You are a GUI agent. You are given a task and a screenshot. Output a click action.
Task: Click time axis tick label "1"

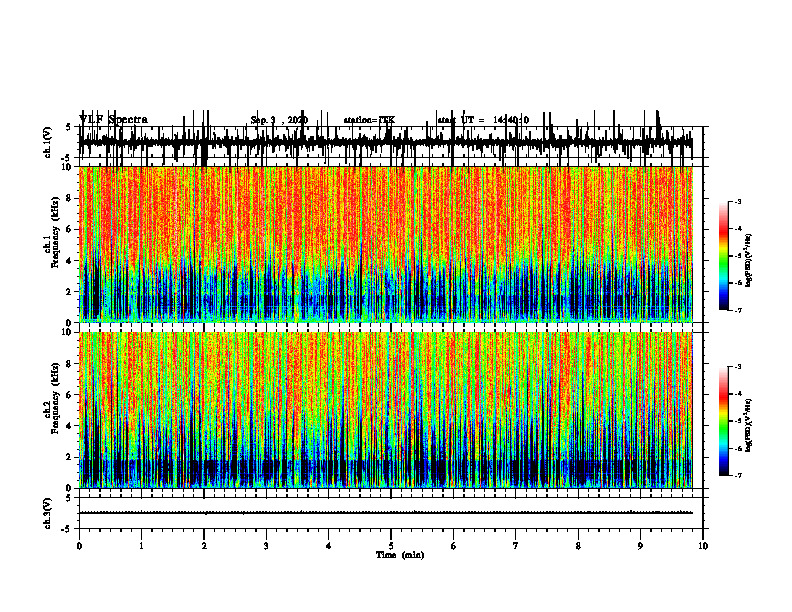[141, 546]
